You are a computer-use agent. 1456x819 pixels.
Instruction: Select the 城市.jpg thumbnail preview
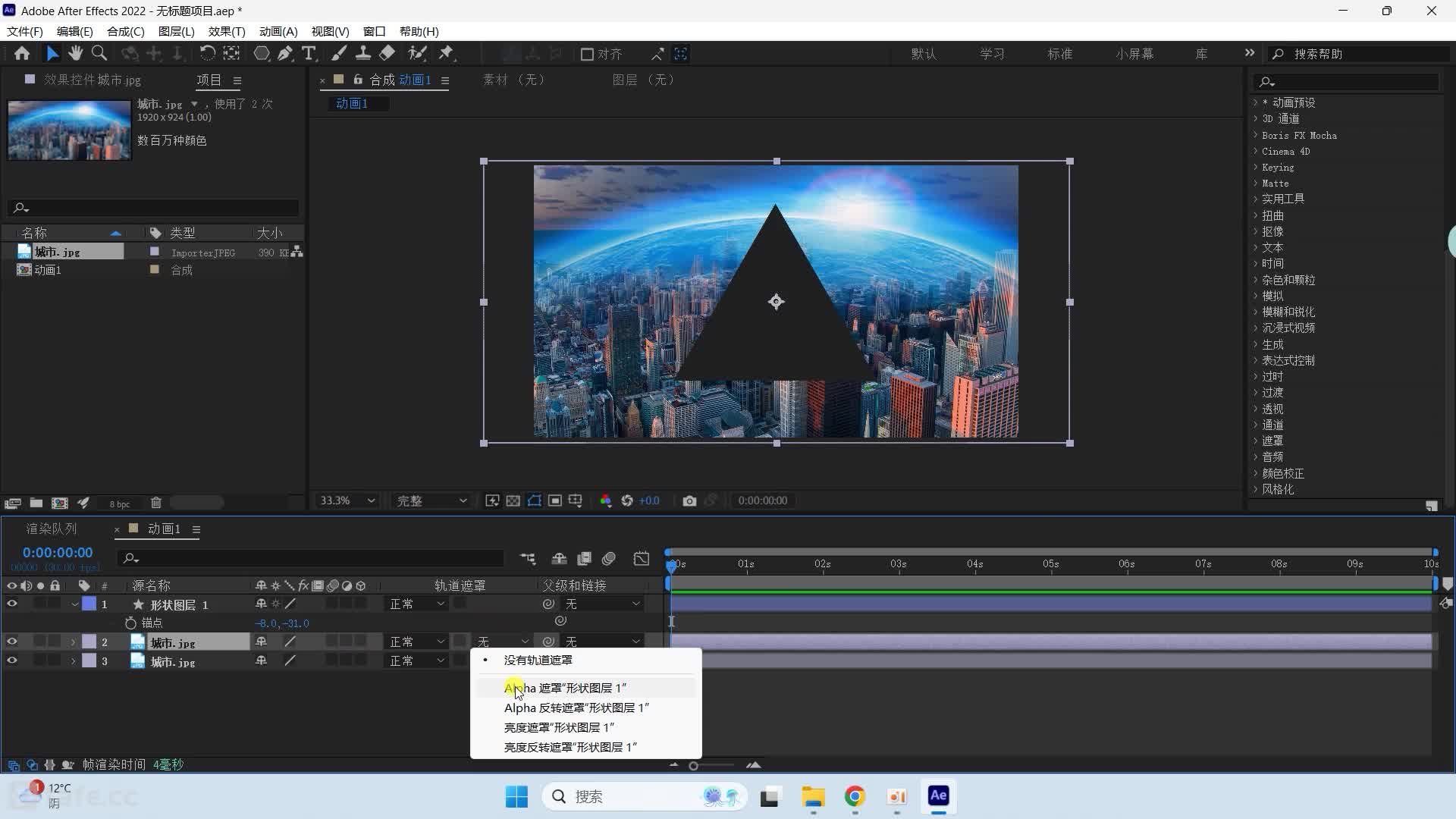[x=69, y=130]
